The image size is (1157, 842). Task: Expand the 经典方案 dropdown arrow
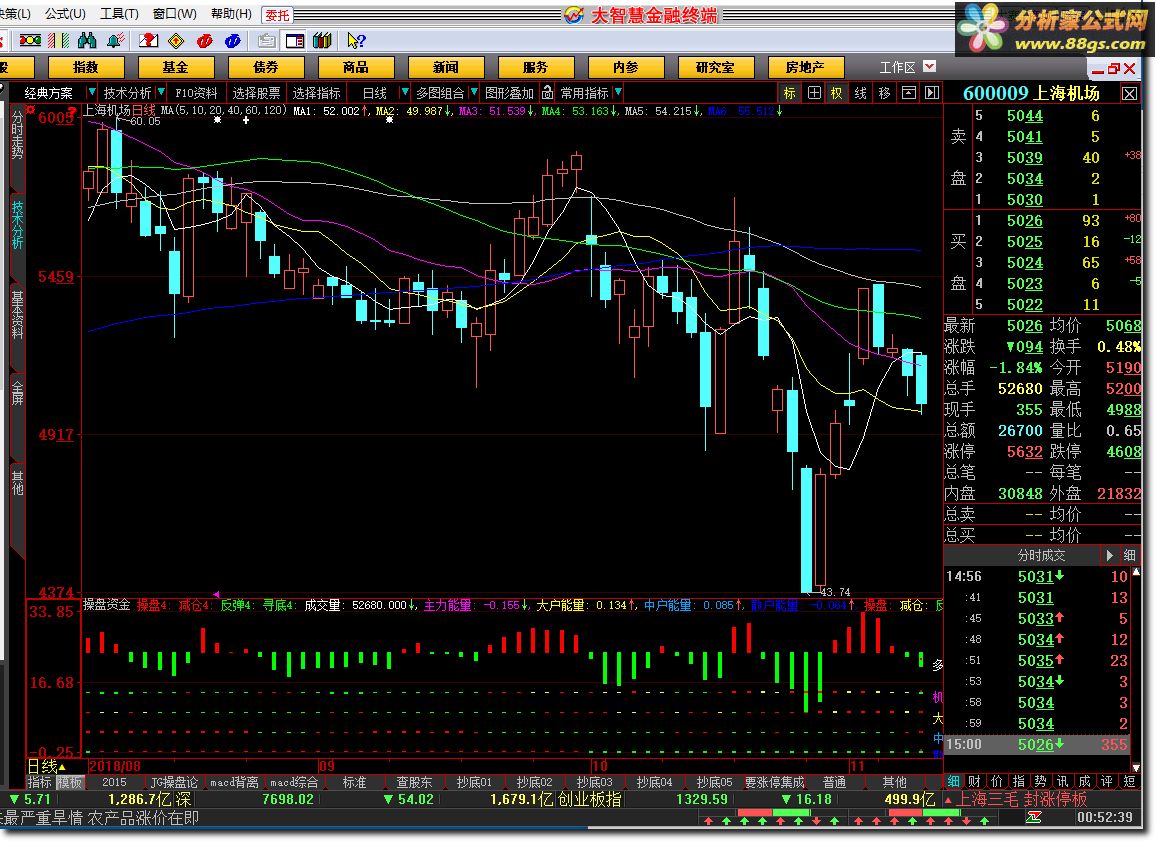tap(91, 92)
